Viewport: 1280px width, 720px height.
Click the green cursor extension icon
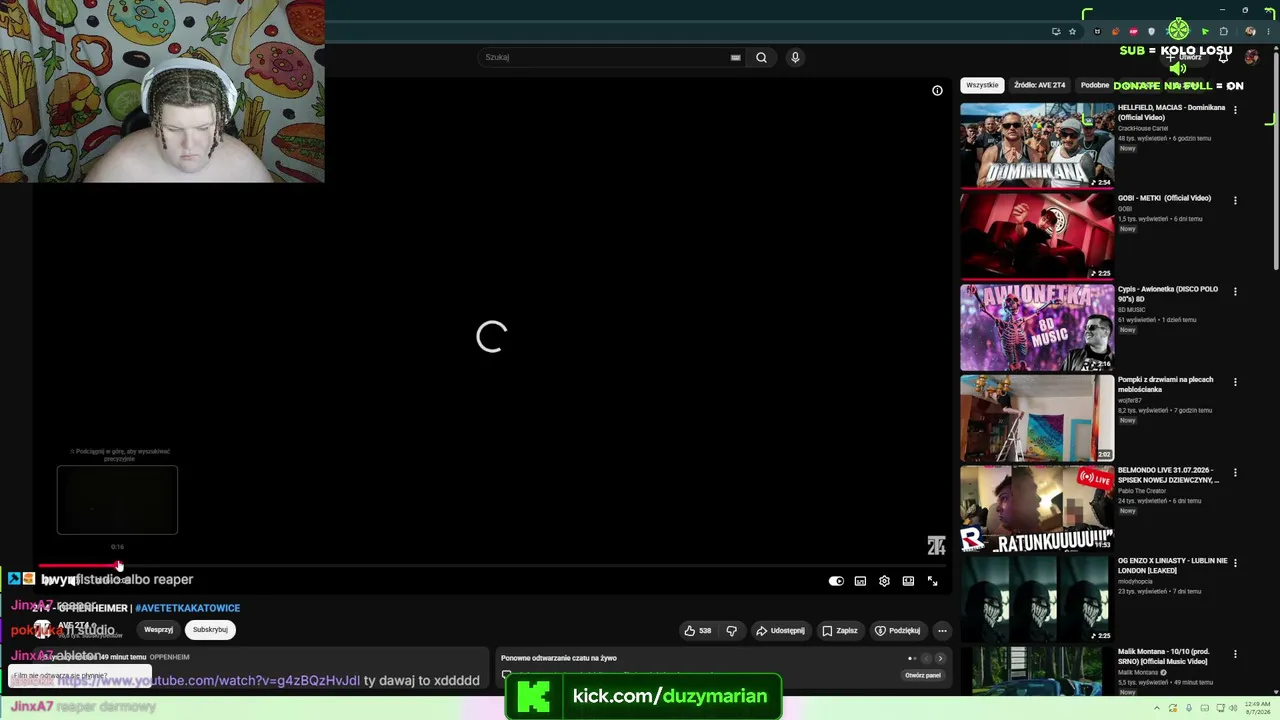point(1205,31)
